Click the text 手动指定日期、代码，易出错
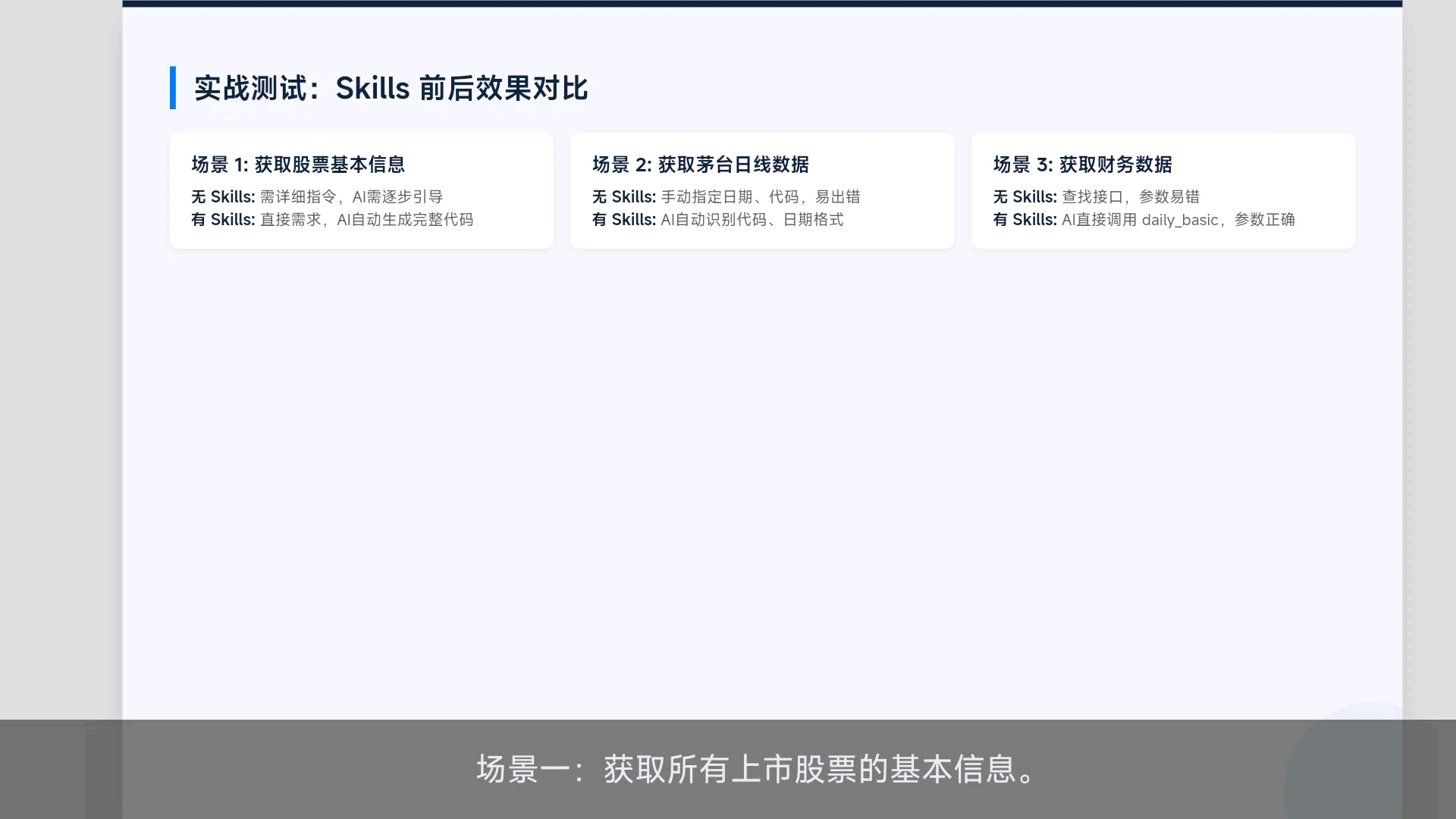 coord(761,197)
